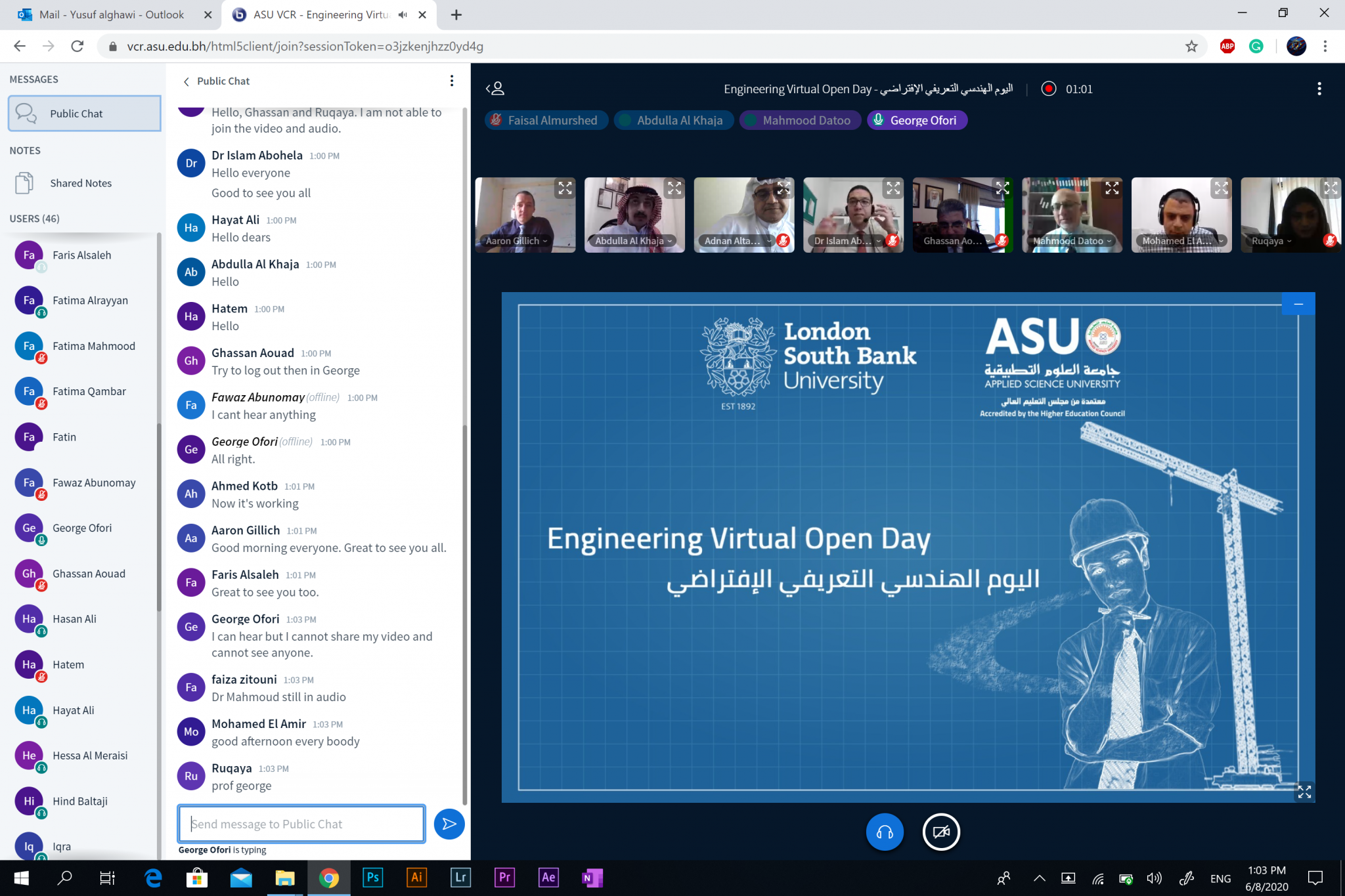The image size is (1345, 896).
Task: Select user Ghassan Aouad in the list
Action: click(82, 574)
